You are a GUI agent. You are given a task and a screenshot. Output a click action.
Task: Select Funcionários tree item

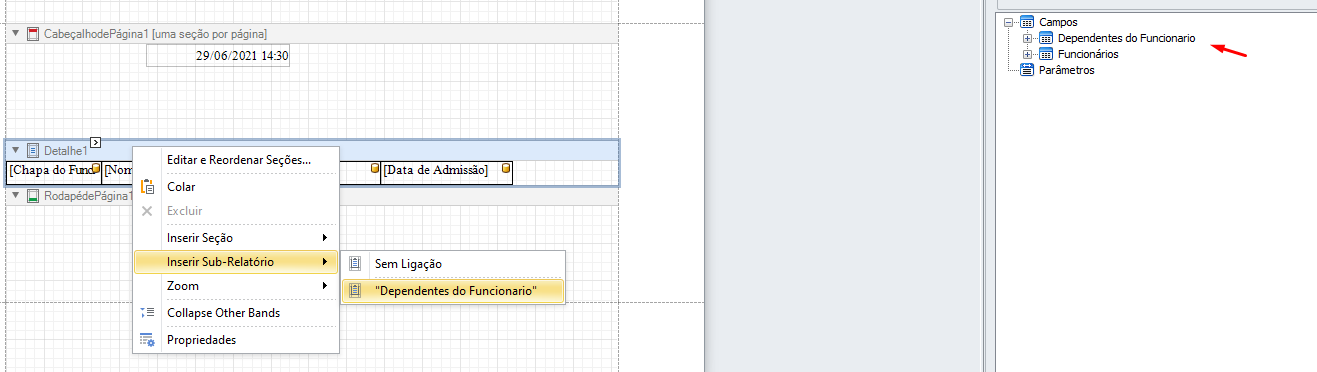[x=1088, y=54]
